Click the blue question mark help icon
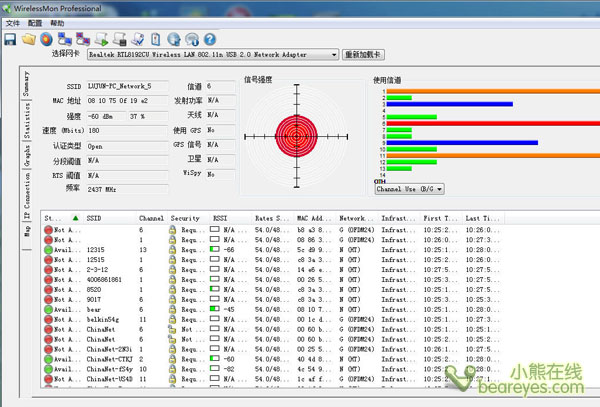 [x=210, y=39]
